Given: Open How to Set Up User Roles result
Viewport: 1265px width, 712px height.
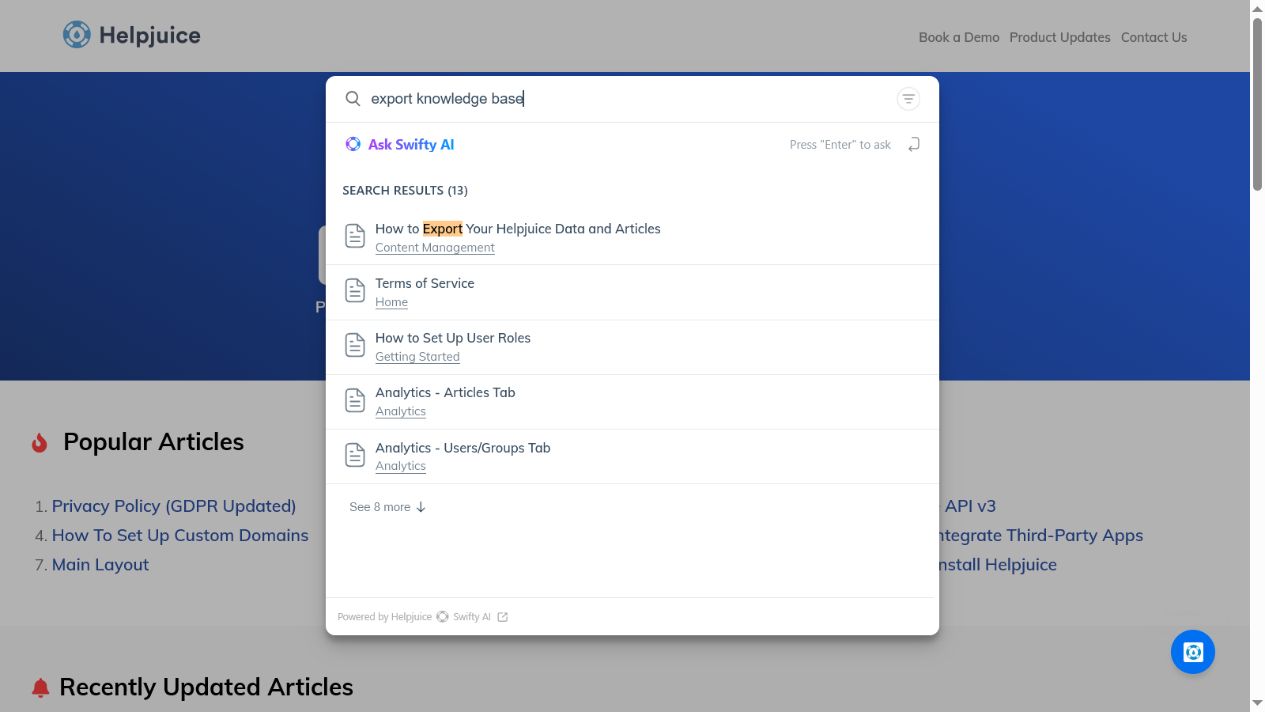Looking at the screenshot, I should (453, 338).
